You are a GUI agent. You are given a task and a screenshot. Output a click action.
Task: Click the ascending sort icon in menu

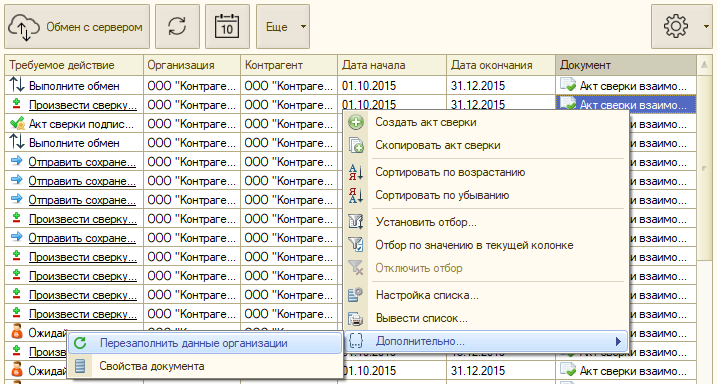pyautogui.click(x=356, y=172)
